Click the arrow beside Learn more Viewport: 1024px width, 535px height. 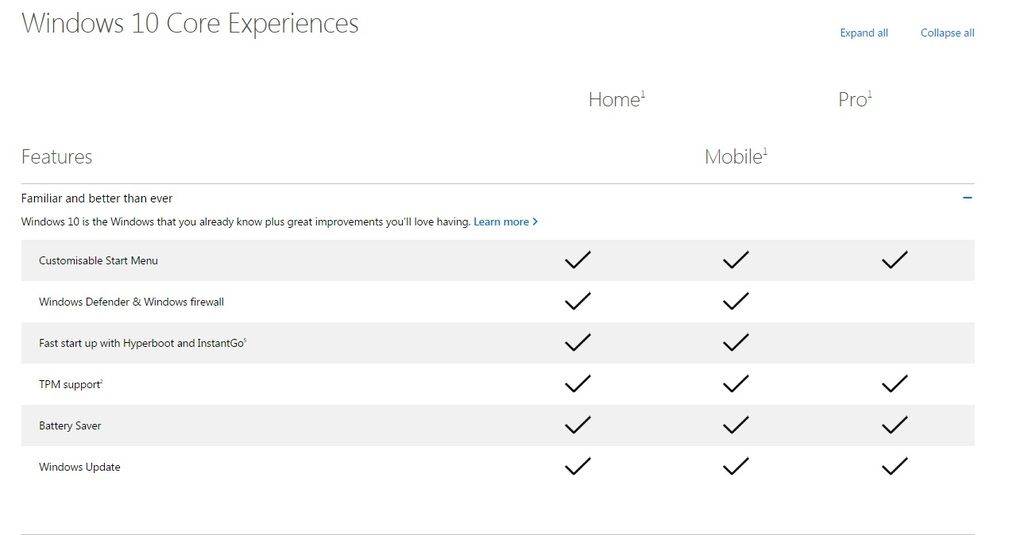click(x=535, y=221)
